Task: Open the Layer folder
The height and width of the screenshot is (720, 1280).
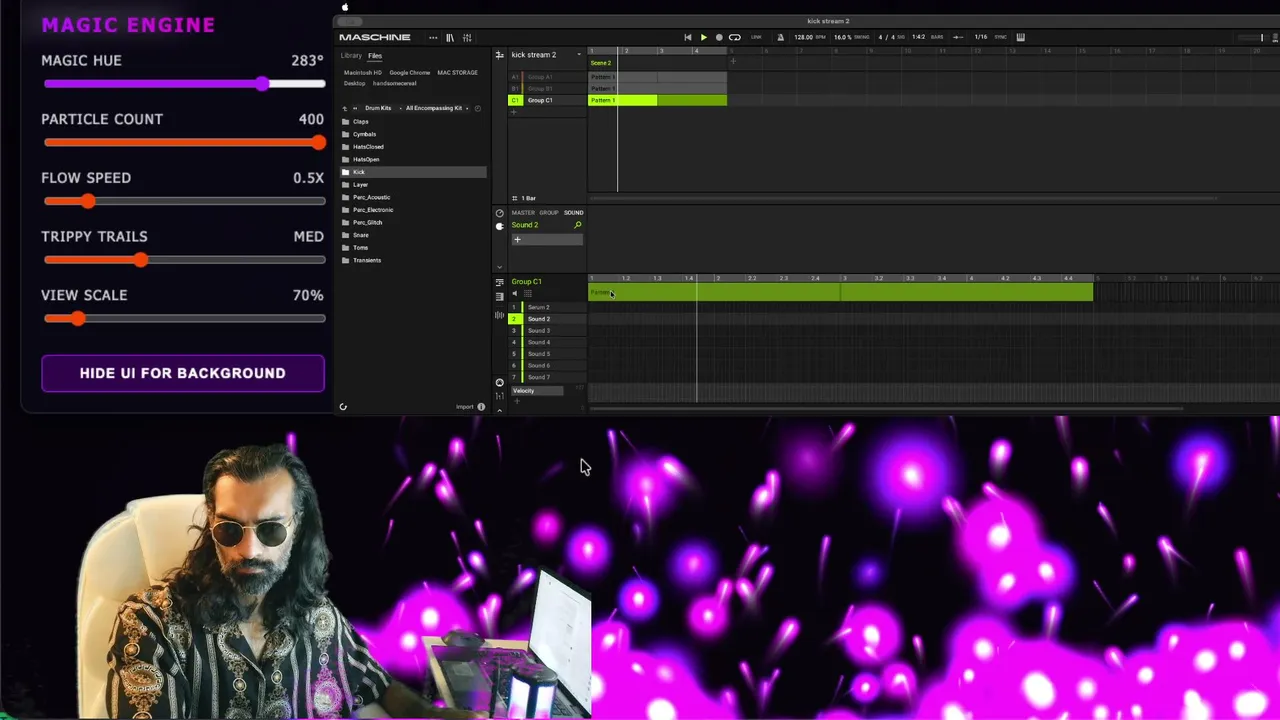Action: click(x=414, y=184)
